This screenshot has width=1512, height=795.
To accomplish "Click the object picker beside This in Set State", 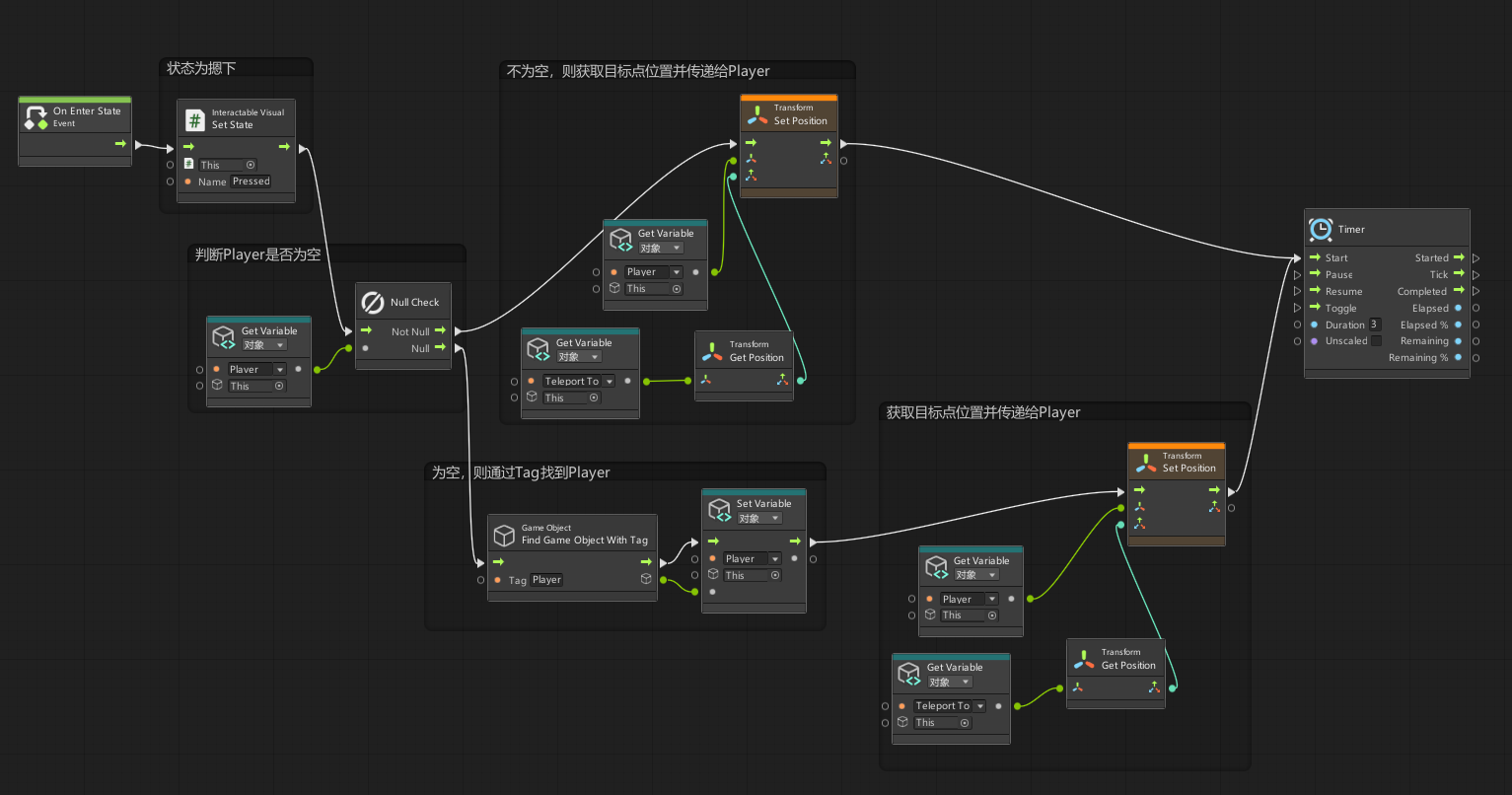I will (251, 166).
